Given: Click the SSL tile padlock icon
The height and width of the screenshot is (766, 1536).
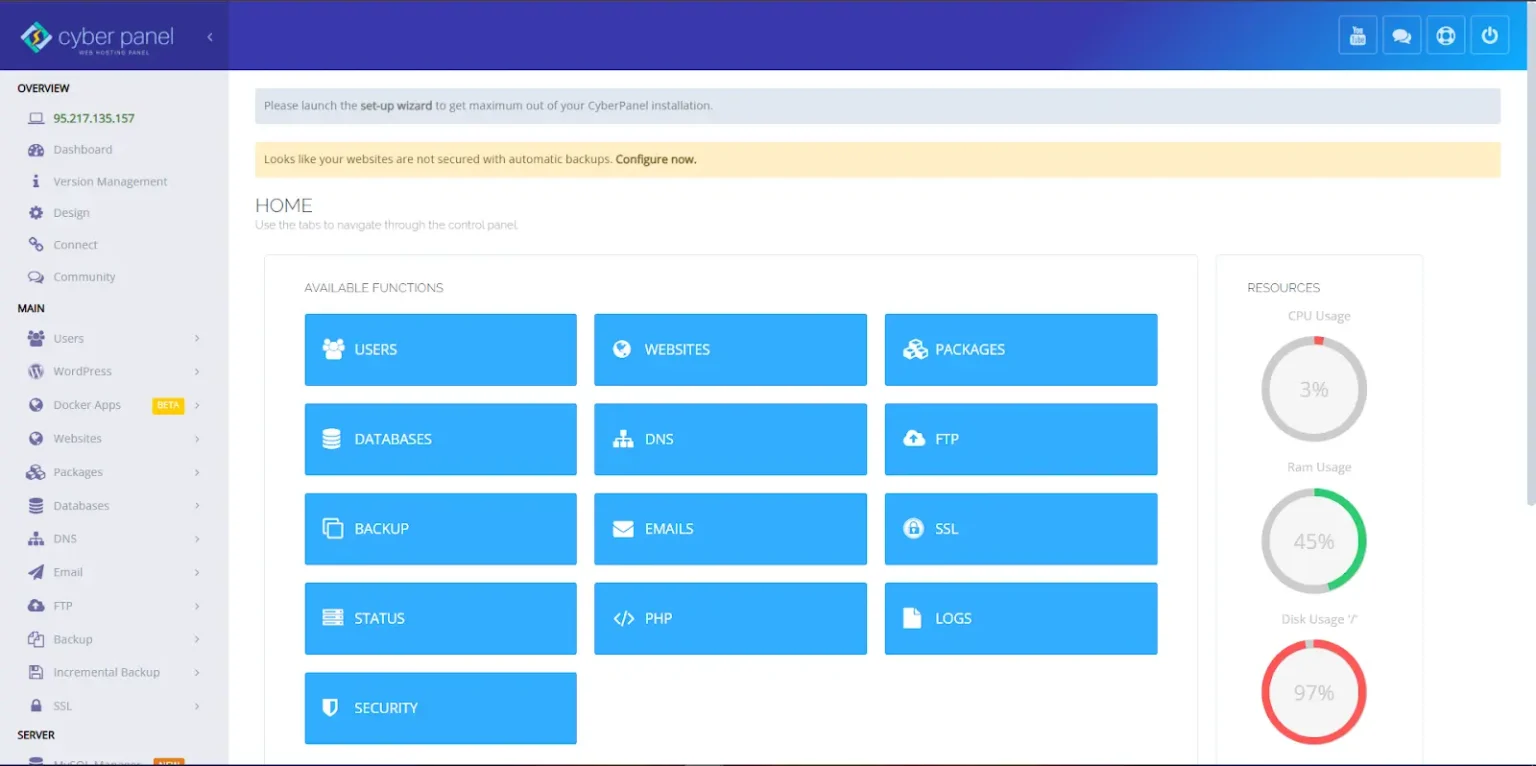Looking at the screenshot, I should [913, 528].
